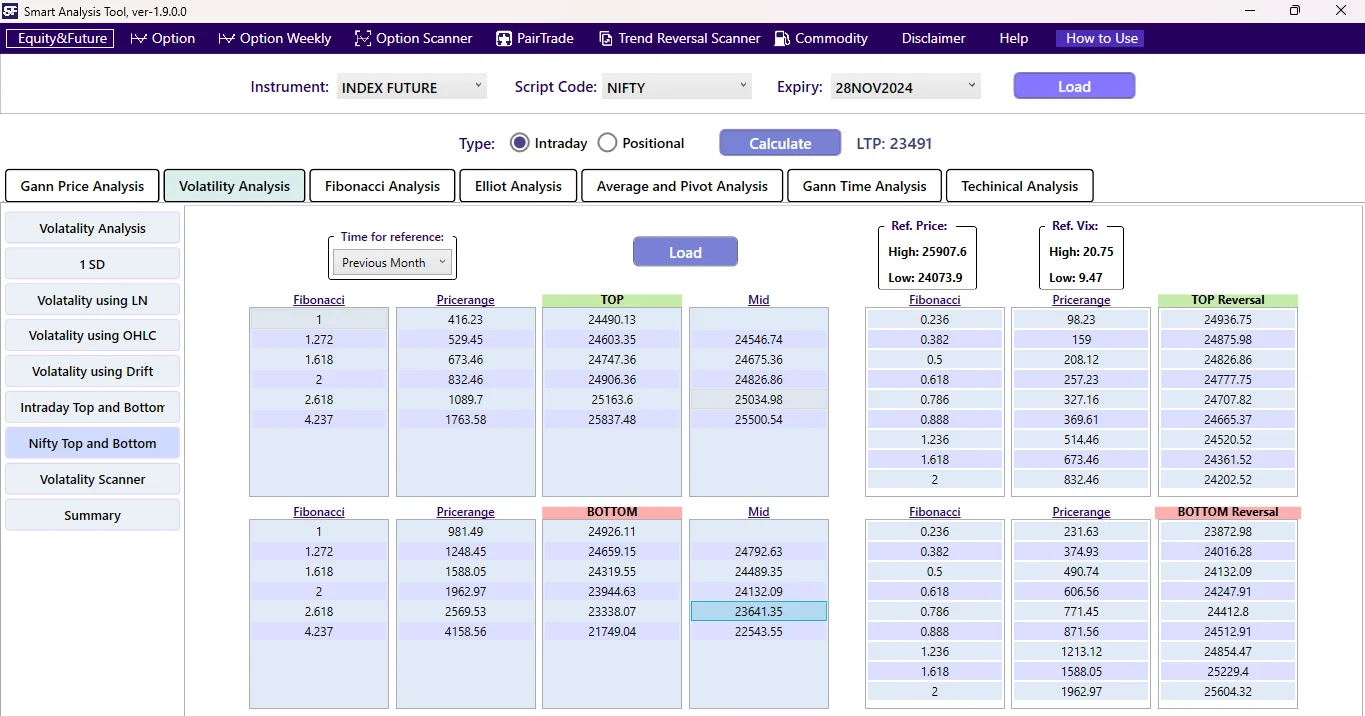Open PairTrade via its toolbar icon
Image resolution: width=1365 pixels, height=716 pixels.
[x=502, y=38]
